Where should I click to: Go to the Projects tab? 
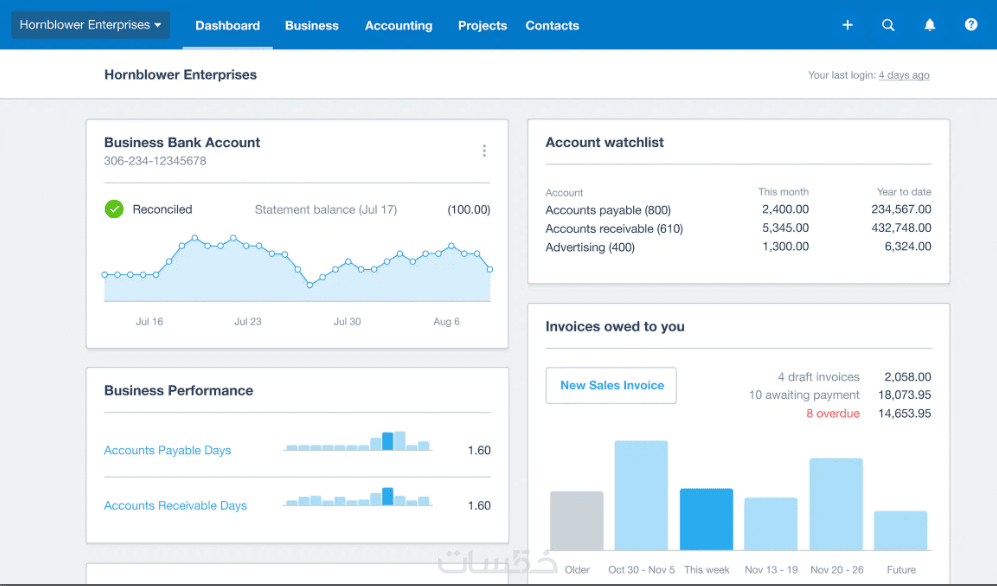[x=482, y=25]
